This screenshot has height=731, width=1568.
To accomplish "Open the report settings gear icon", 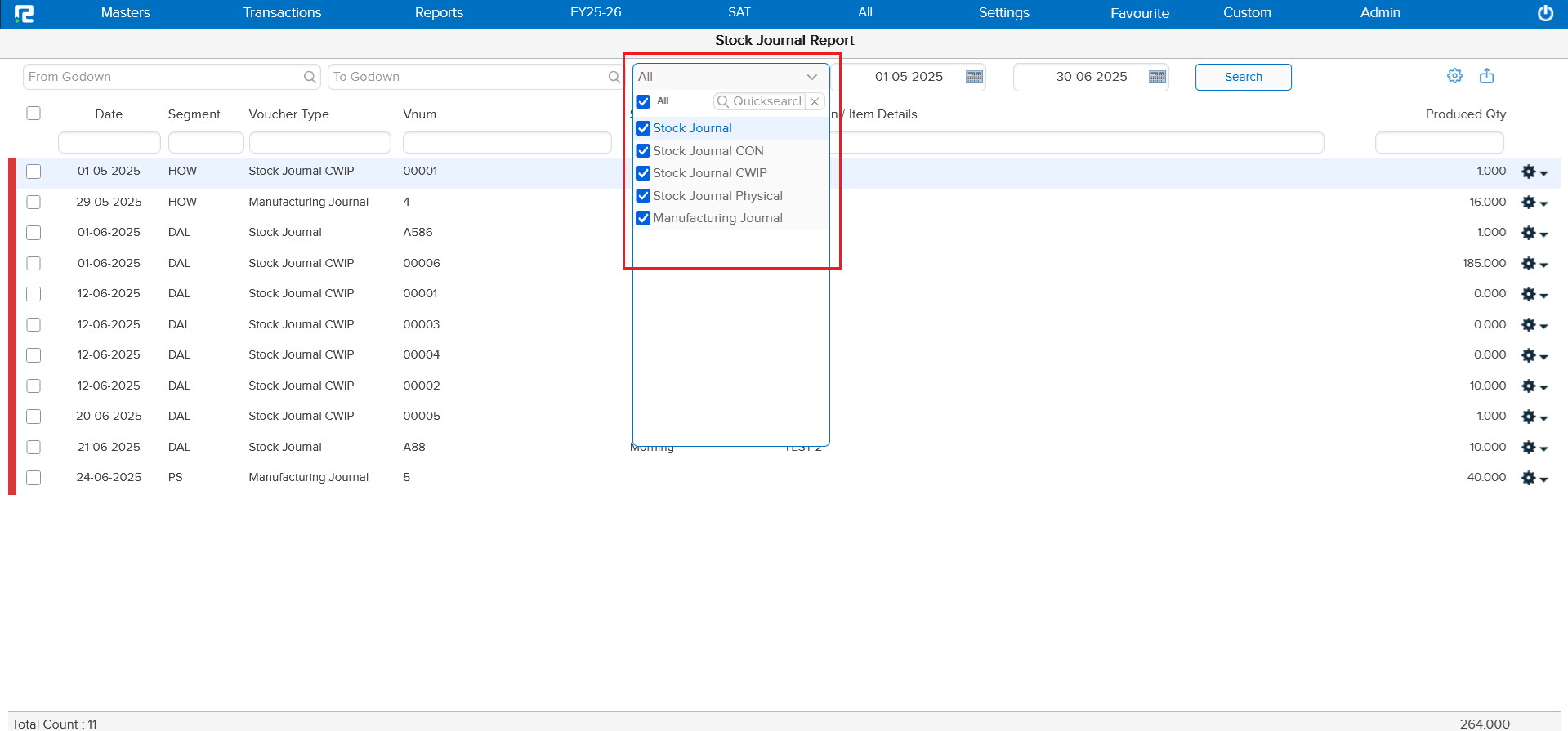I will [1454, 76].
